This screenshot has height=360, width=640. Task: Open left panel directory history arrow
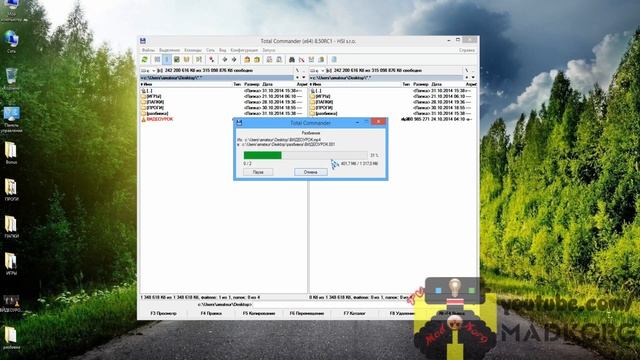pos(304,77)
